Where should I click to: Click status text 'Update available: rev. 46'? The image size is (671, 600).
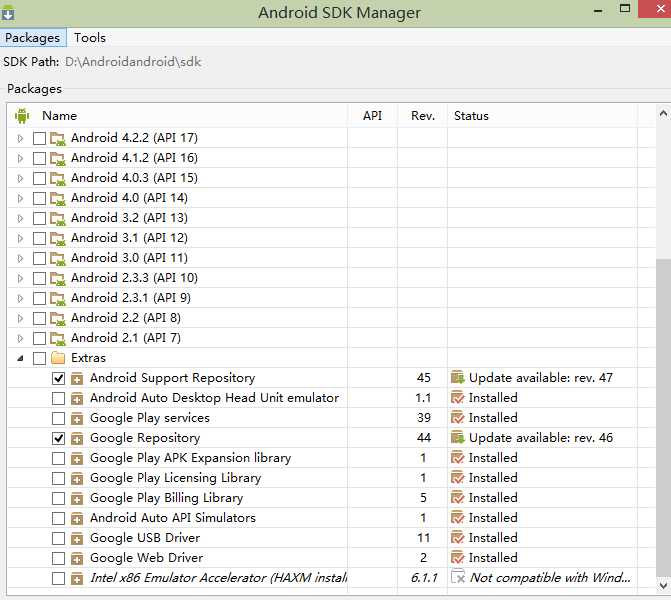coord(541,438)
